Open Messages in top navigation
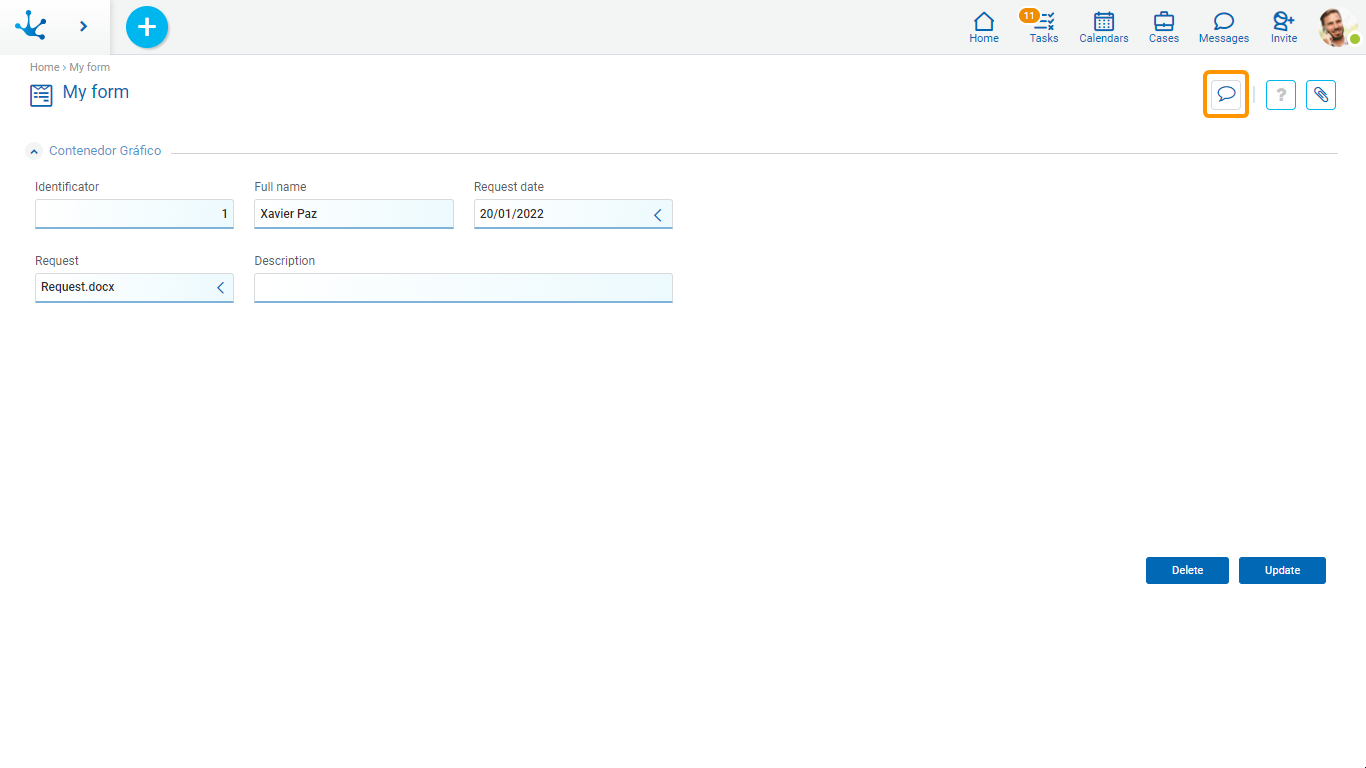Screen dimensions: 1366x768 pyautogui.click(x=1224, y=27)
